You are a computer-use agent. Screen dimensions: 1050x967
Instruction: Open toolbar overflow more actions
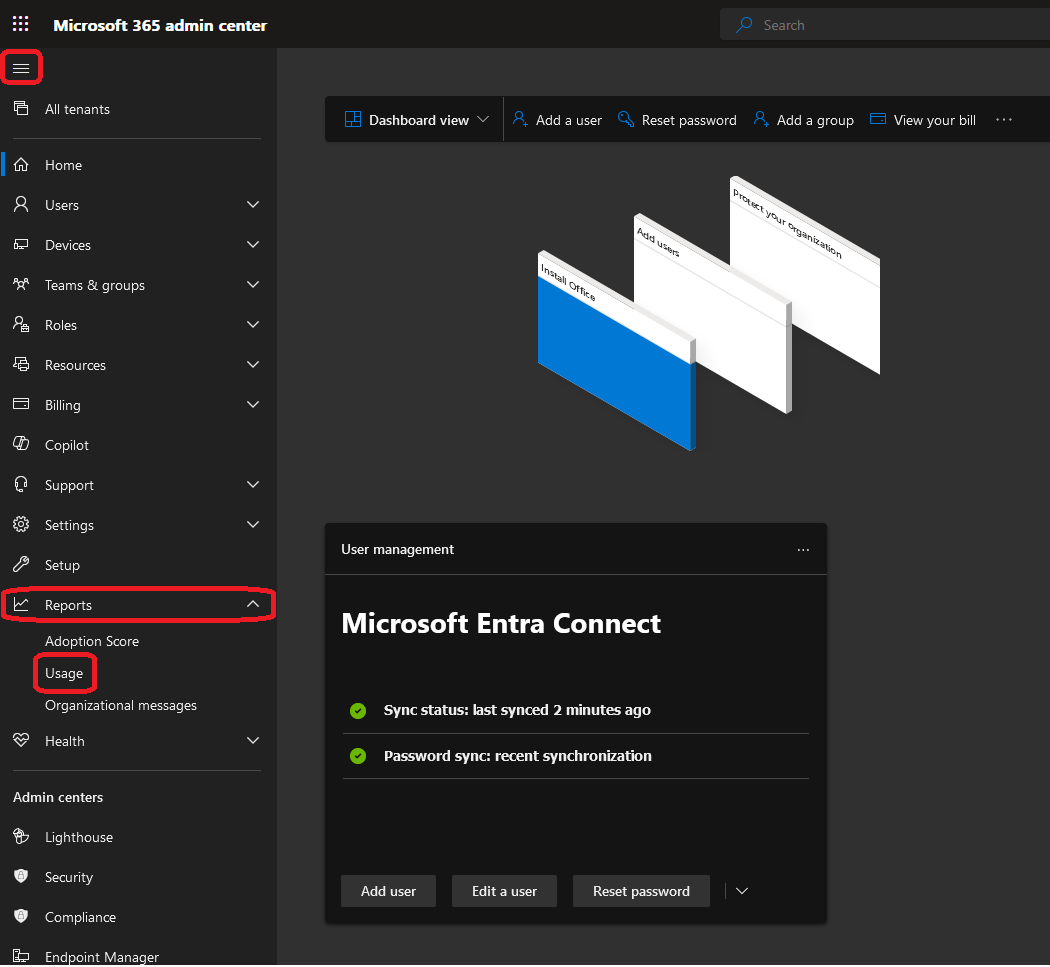[x=1003, y=119]
